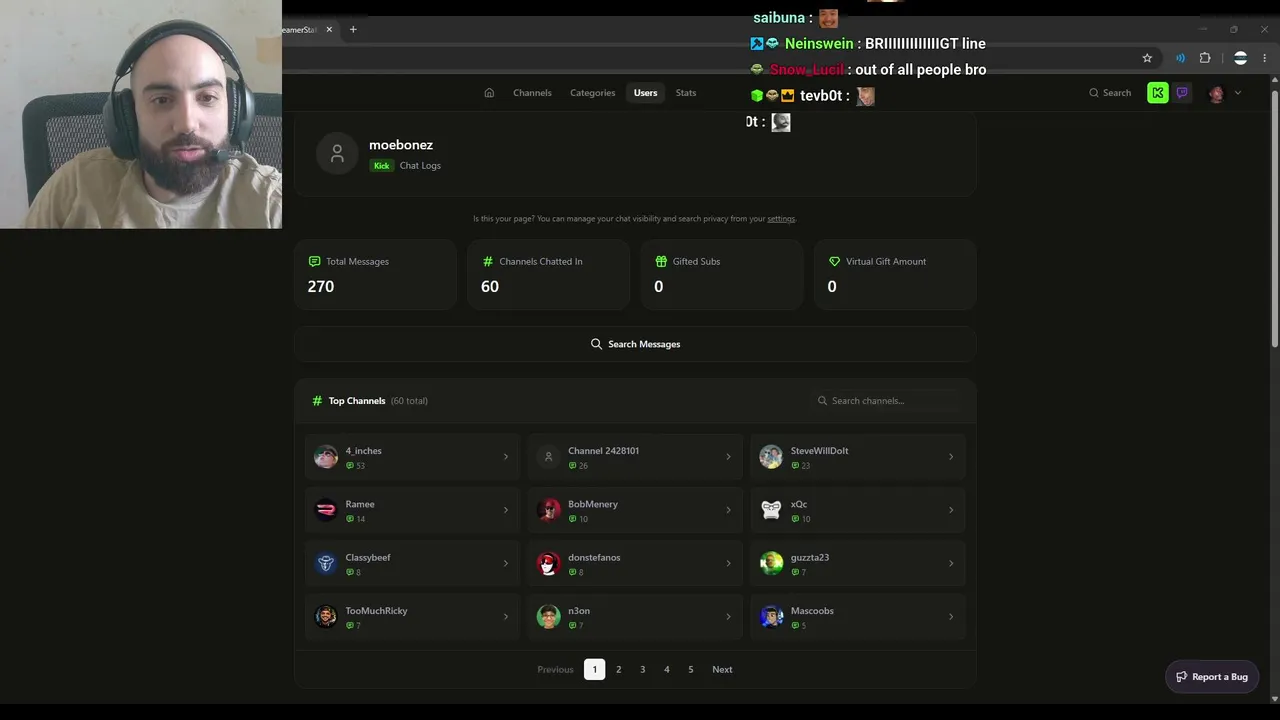
Task: Click the Report a Bug button
Action: pyautogui.click(x=1212, y=677)
